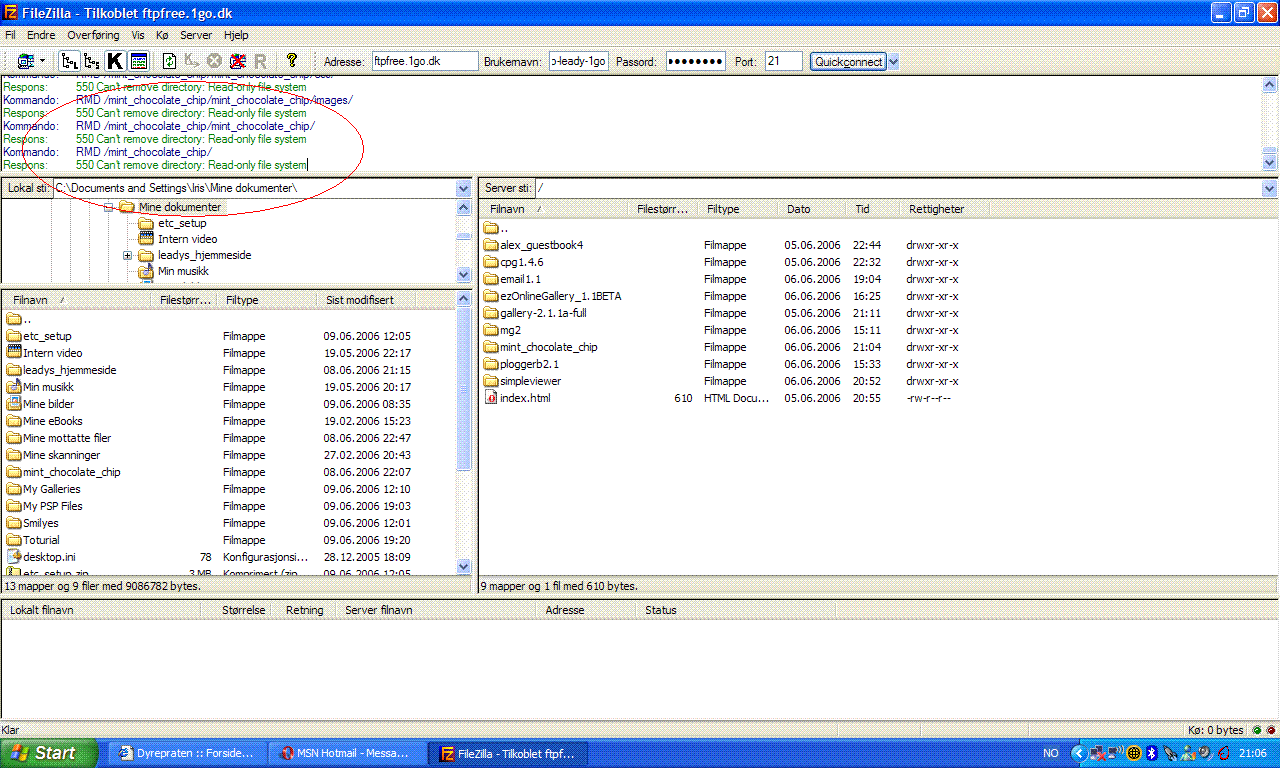Select remote mint_chocolate_chip folder
This screenshot has width=1280, height=768.
pyautogui.click(x=548, y=347)
